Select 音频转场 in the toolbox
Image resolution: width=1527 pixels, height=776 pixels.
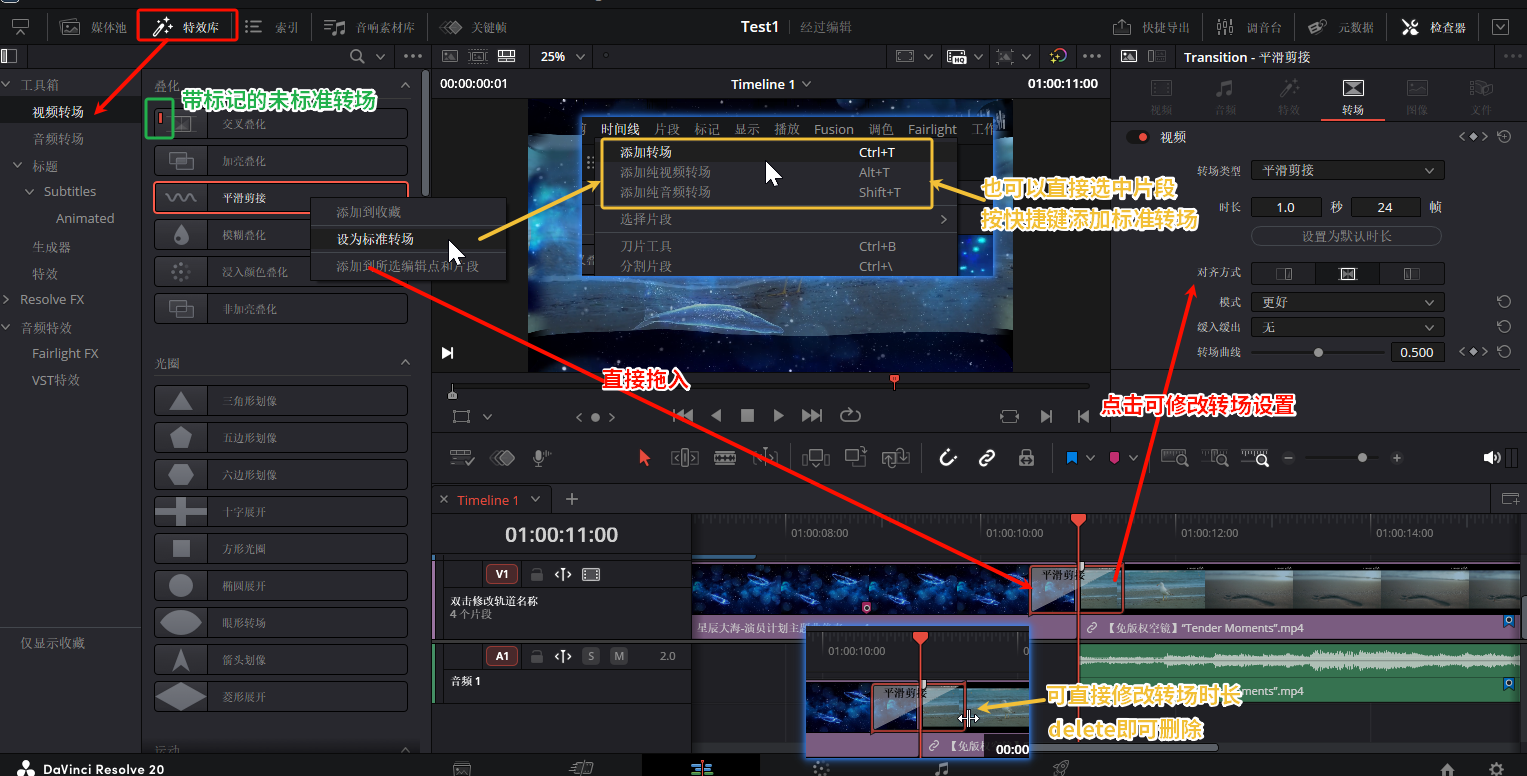tap(58, 139)
